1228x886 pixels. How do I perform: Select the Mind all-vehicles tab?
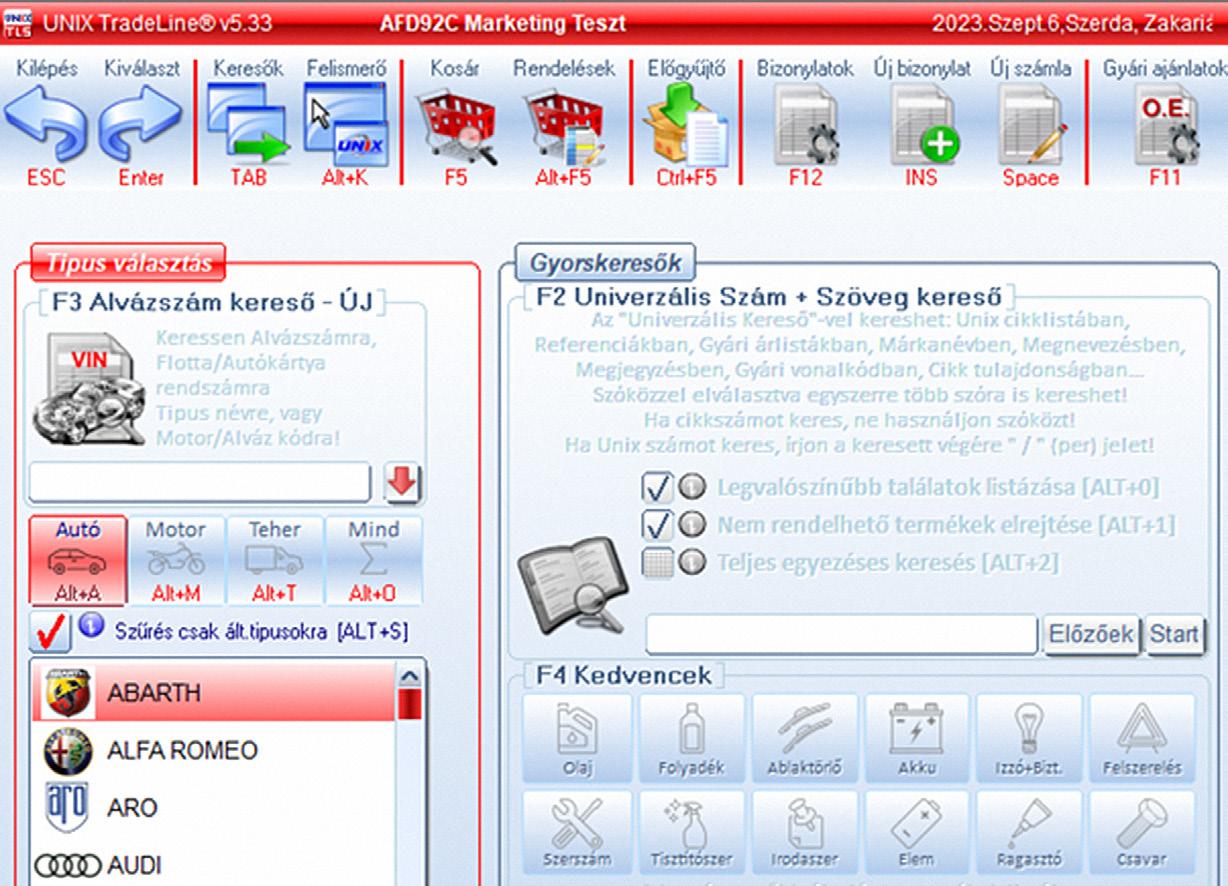click(373, 560)
